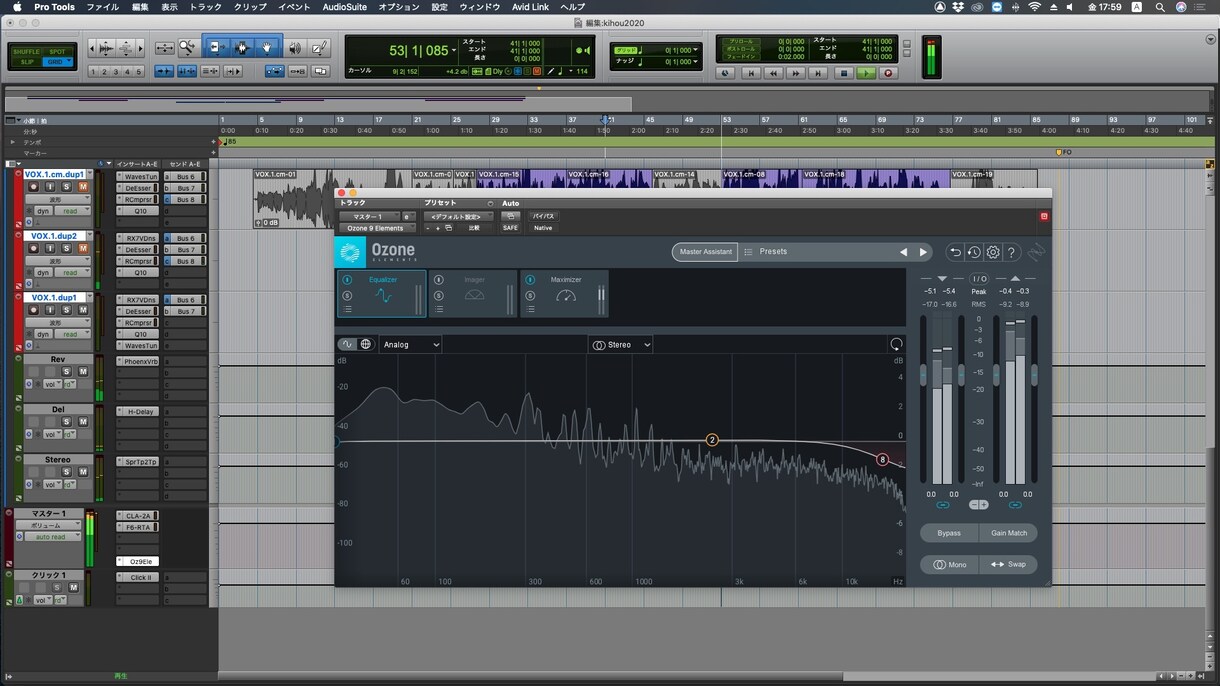The image size is (1220, 686).
Task: Open the ファイル menu
Action: tap(102, 7)
